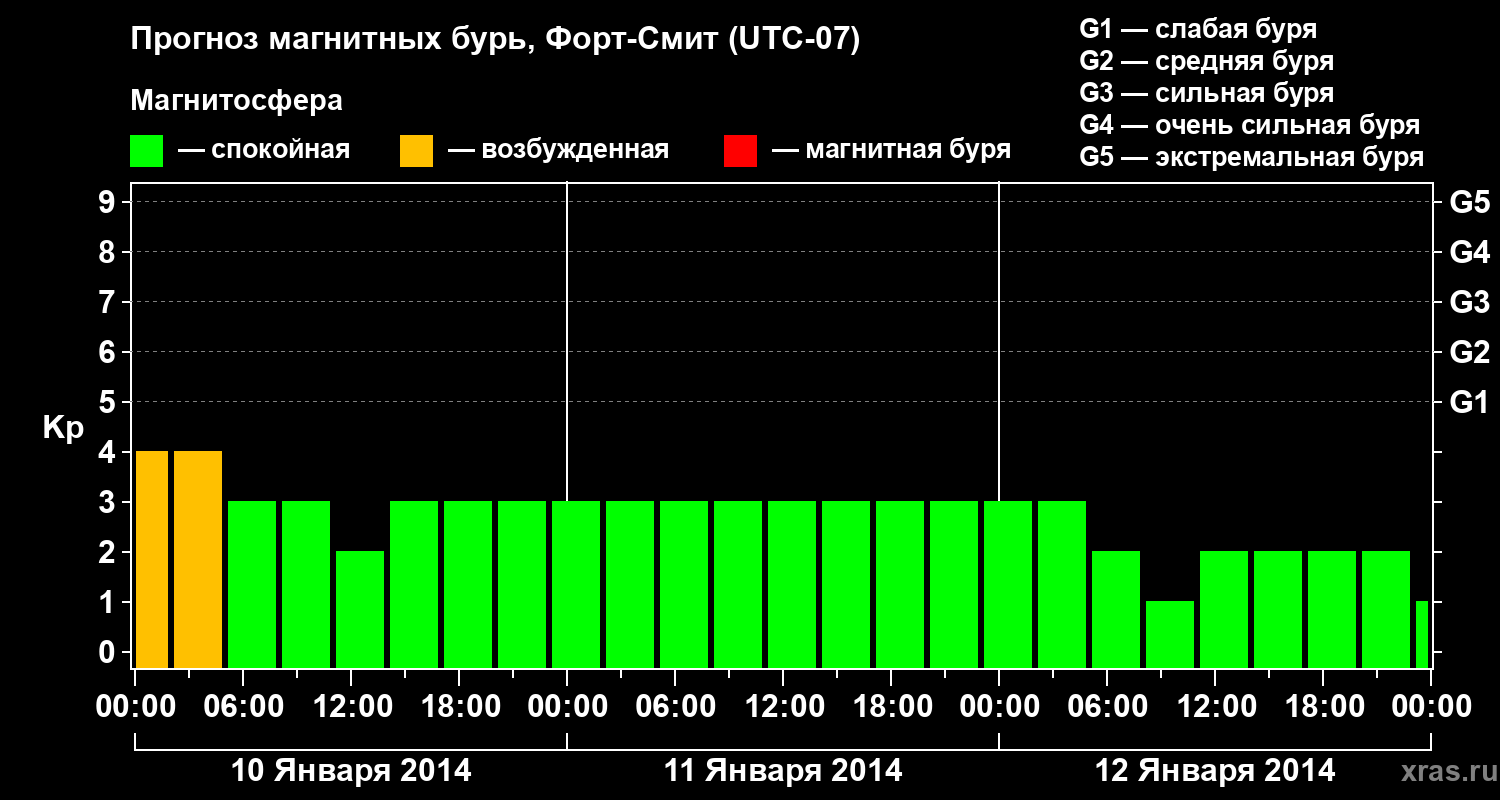Click the green bar at 12:00, 11 January

[x=792, y=585]
